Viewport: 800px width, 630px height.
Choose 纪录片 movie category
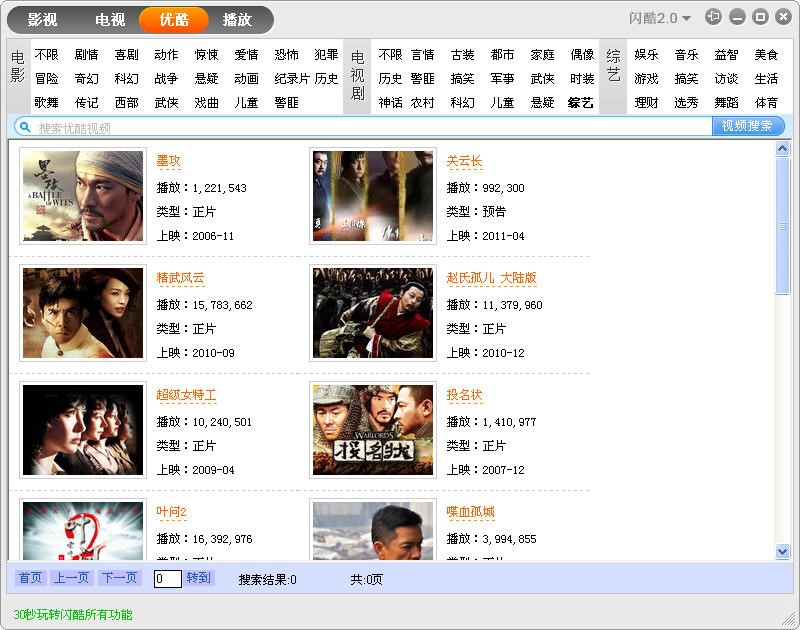(292, 79)
